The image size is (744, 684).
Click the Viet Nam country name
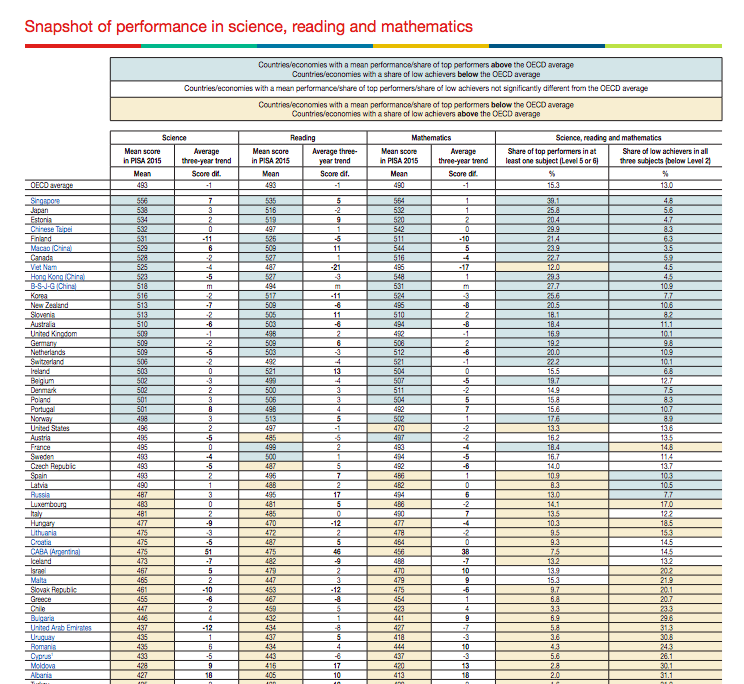pyautogui.click(x=45, y=267)
